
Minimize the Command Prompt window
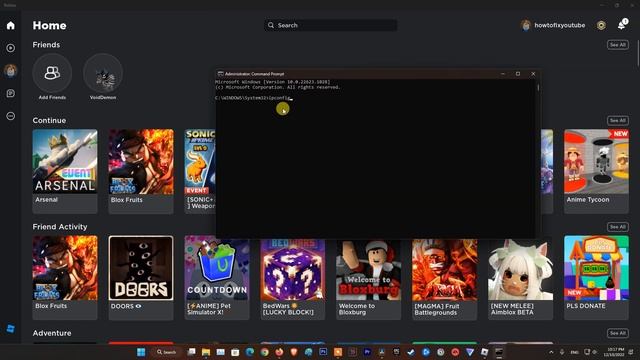point(503,74)
